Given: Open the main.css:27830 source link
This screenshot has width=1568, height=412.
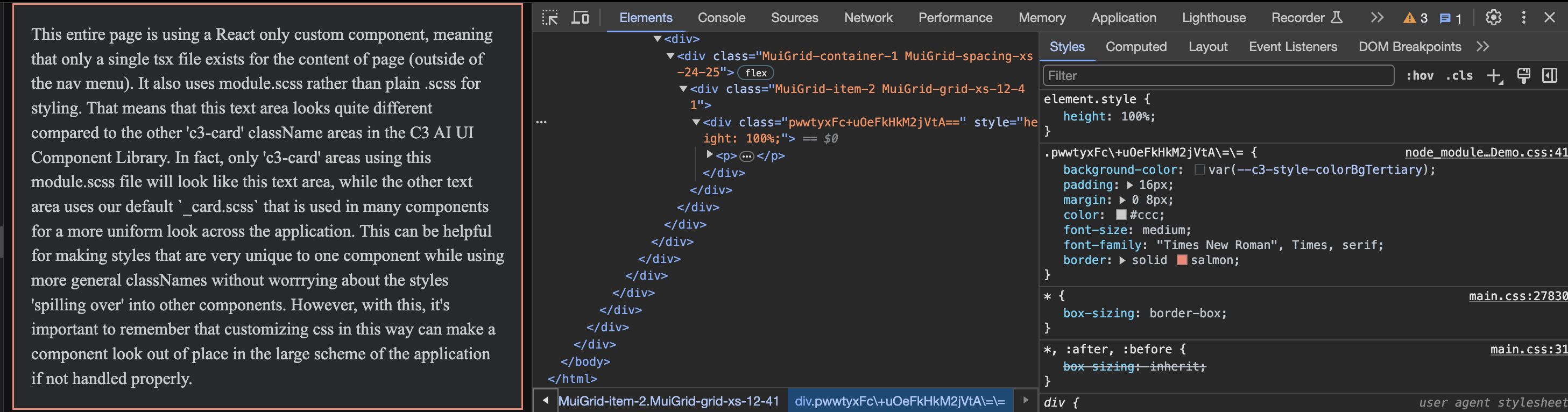Looking at the screenshot, I should click(1517, 296).
